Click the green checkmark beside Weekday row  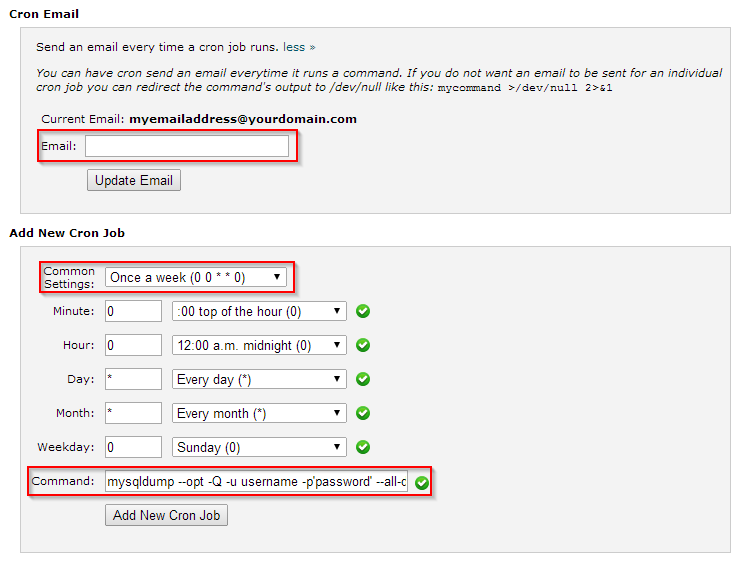click(363, 447)
